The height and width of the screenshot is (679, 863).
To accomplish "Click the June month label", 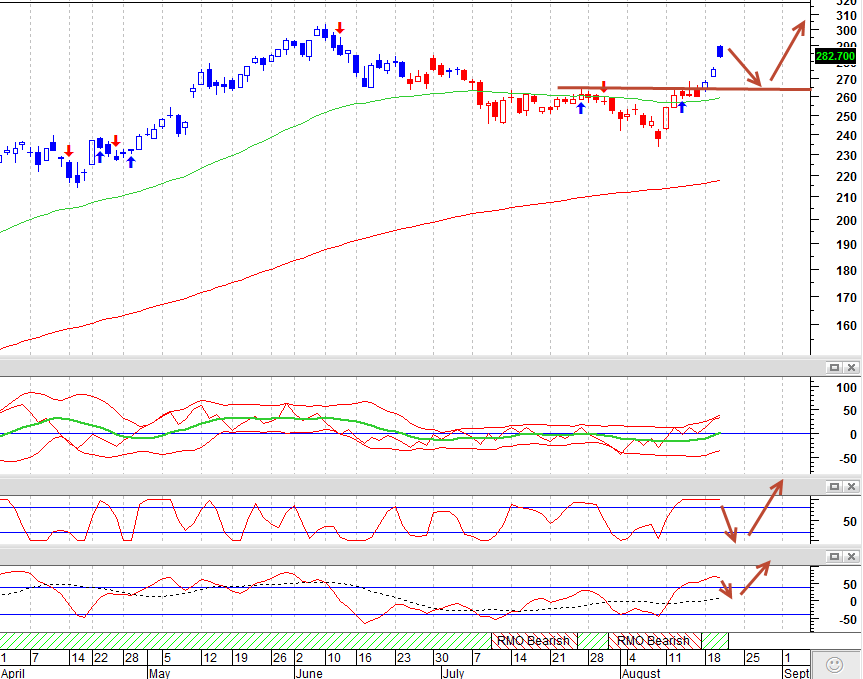I will (309, 673).
